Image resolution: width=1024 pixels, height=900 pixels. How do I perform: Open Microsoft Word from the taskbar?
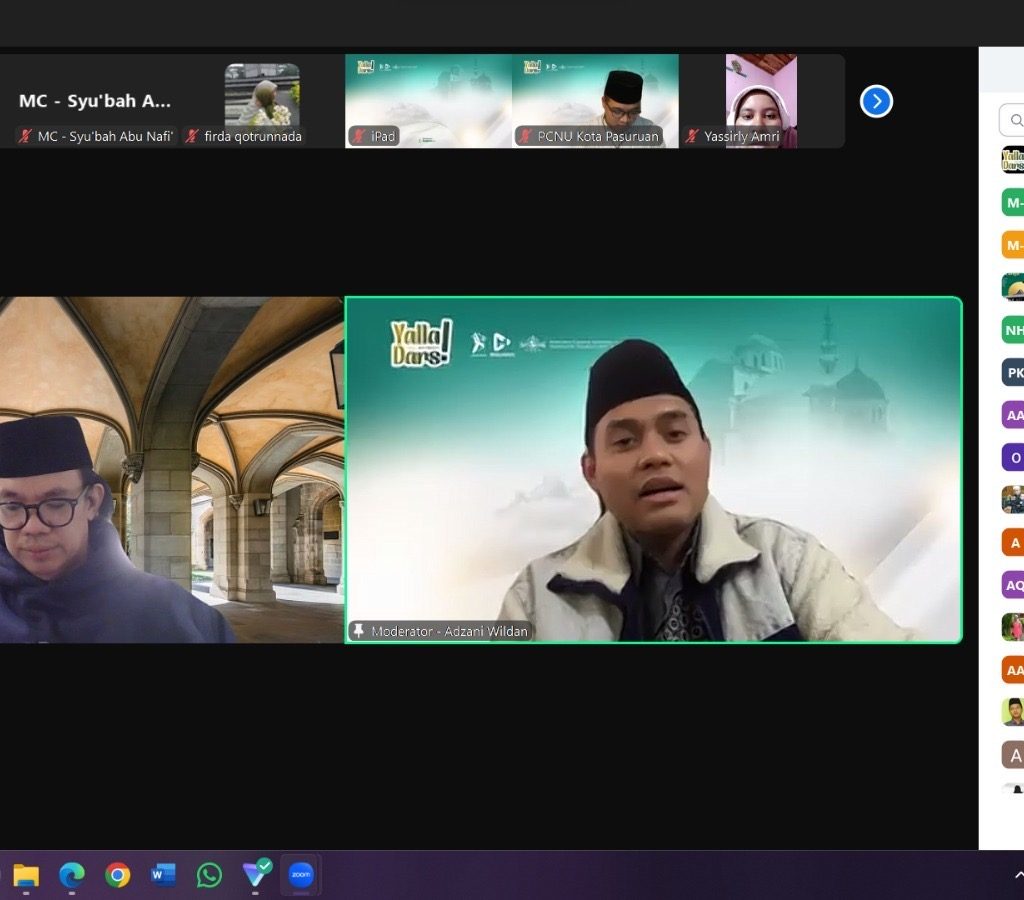163,875
